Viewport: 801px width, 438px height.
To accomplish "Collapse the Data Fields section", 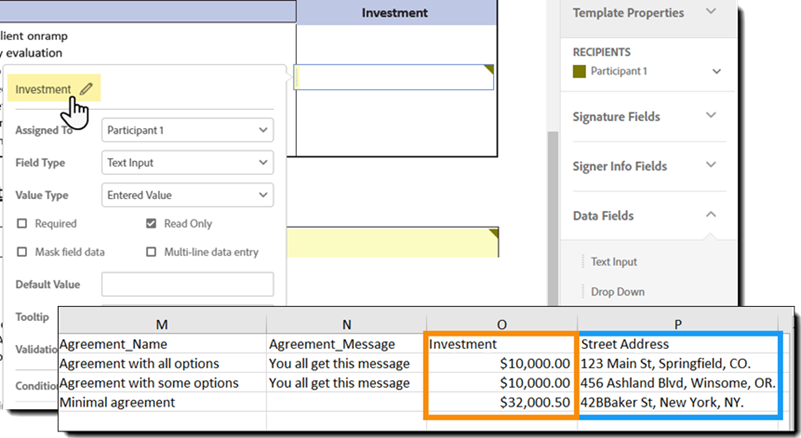I will [711, 215].
